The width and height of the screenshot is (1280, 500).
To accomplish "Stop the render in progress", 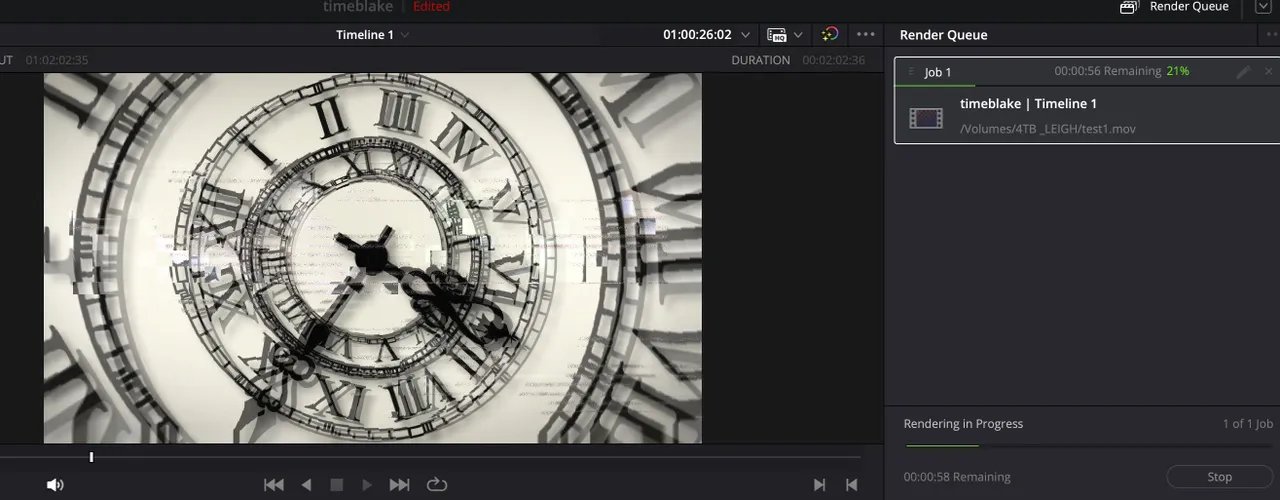I will tap(1219, 477).
